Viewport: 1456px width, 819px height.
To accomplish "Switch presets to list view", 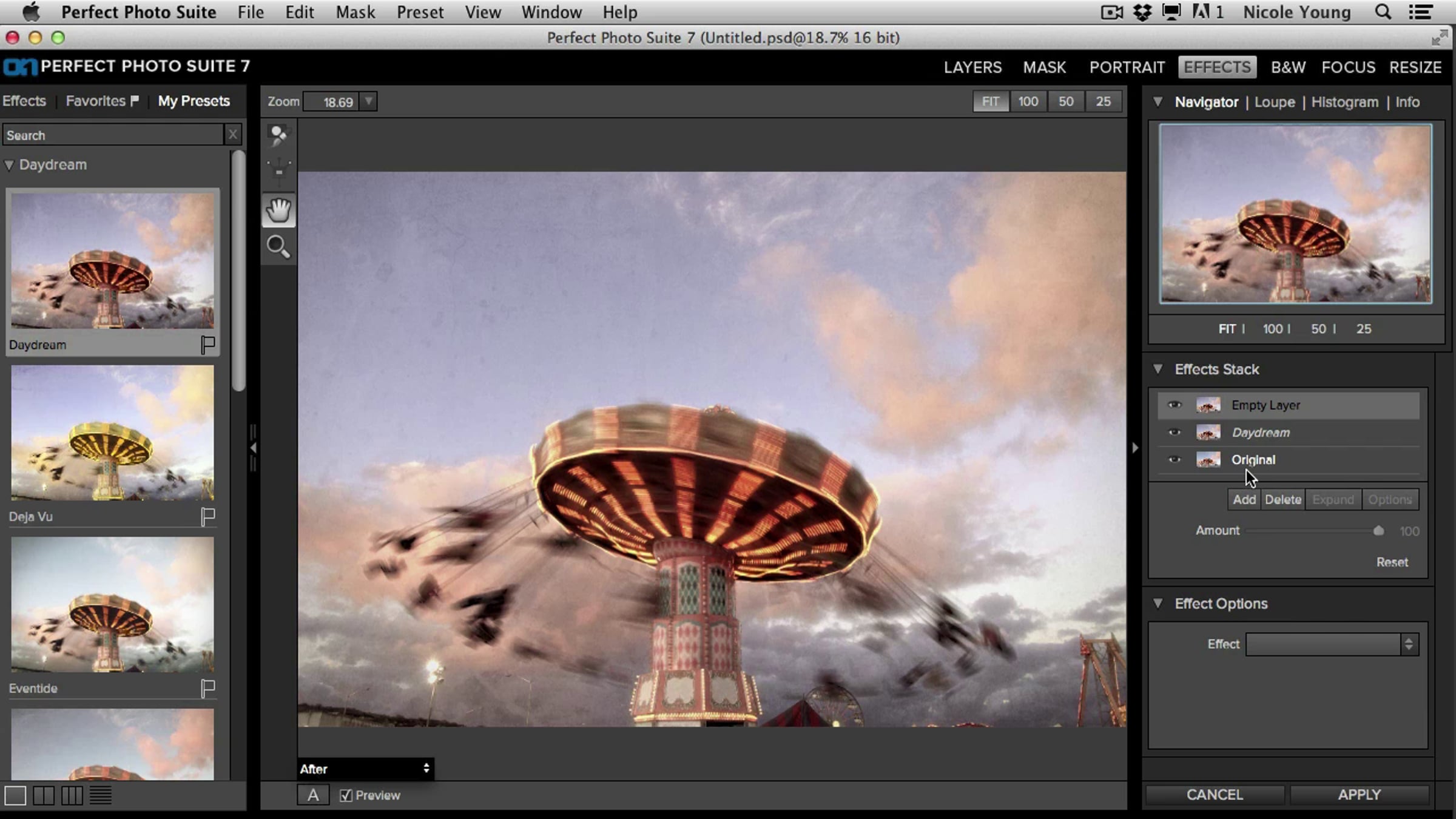I will 101,795.
